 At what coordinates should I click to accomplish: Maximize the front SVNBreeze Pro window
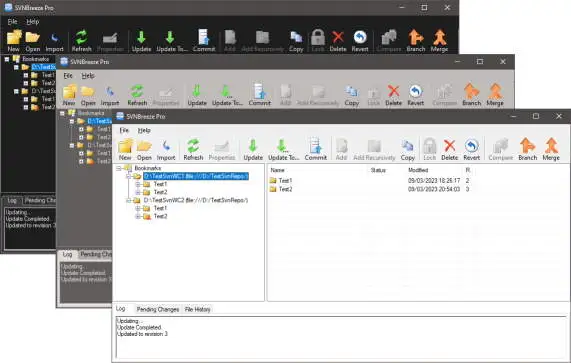[x=536, y=116]
